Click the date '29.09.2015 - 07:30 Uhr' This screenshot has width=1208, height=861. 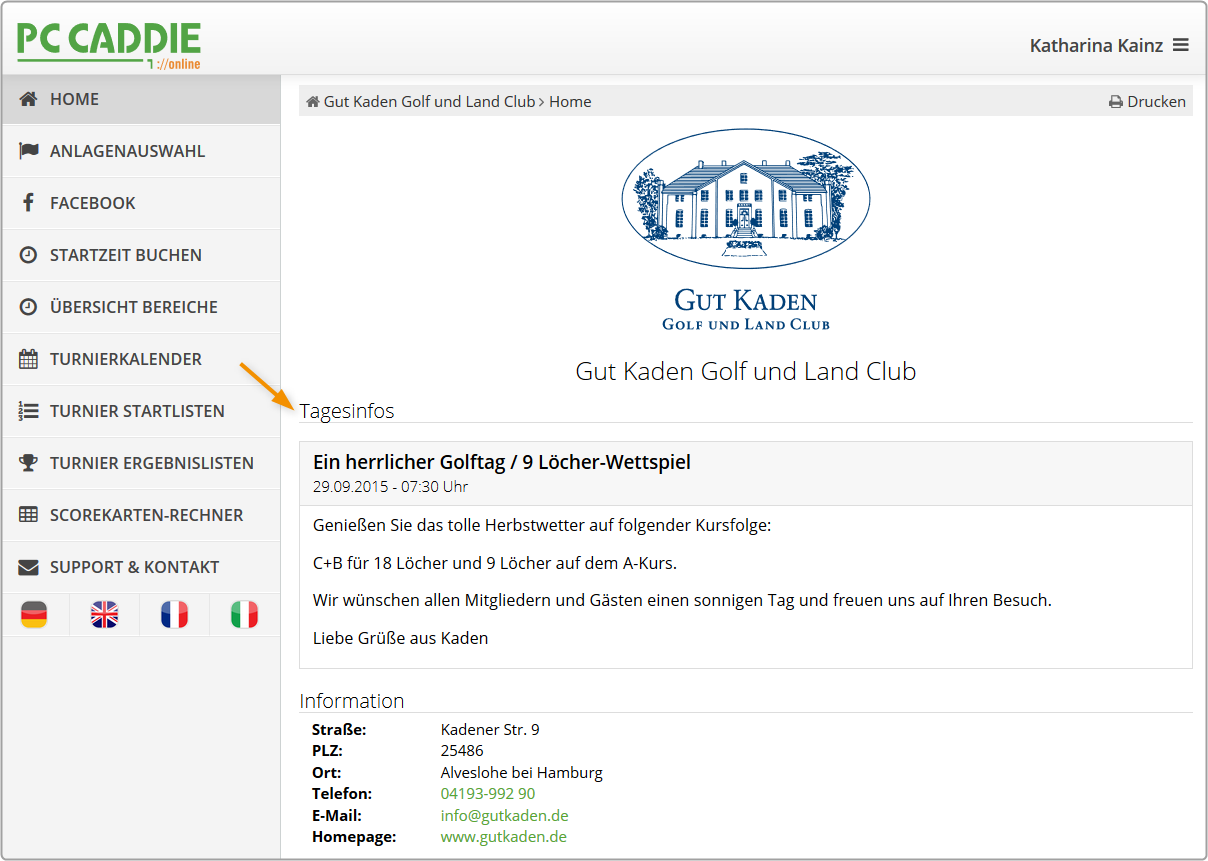coord(390,487)
